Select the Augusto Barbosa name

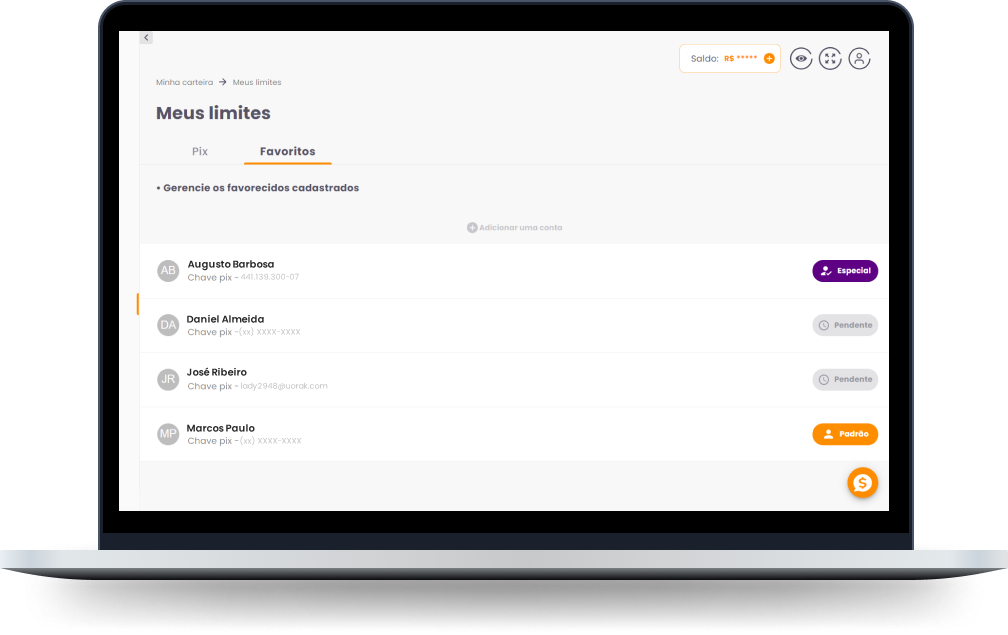click(x=231, y=264)
